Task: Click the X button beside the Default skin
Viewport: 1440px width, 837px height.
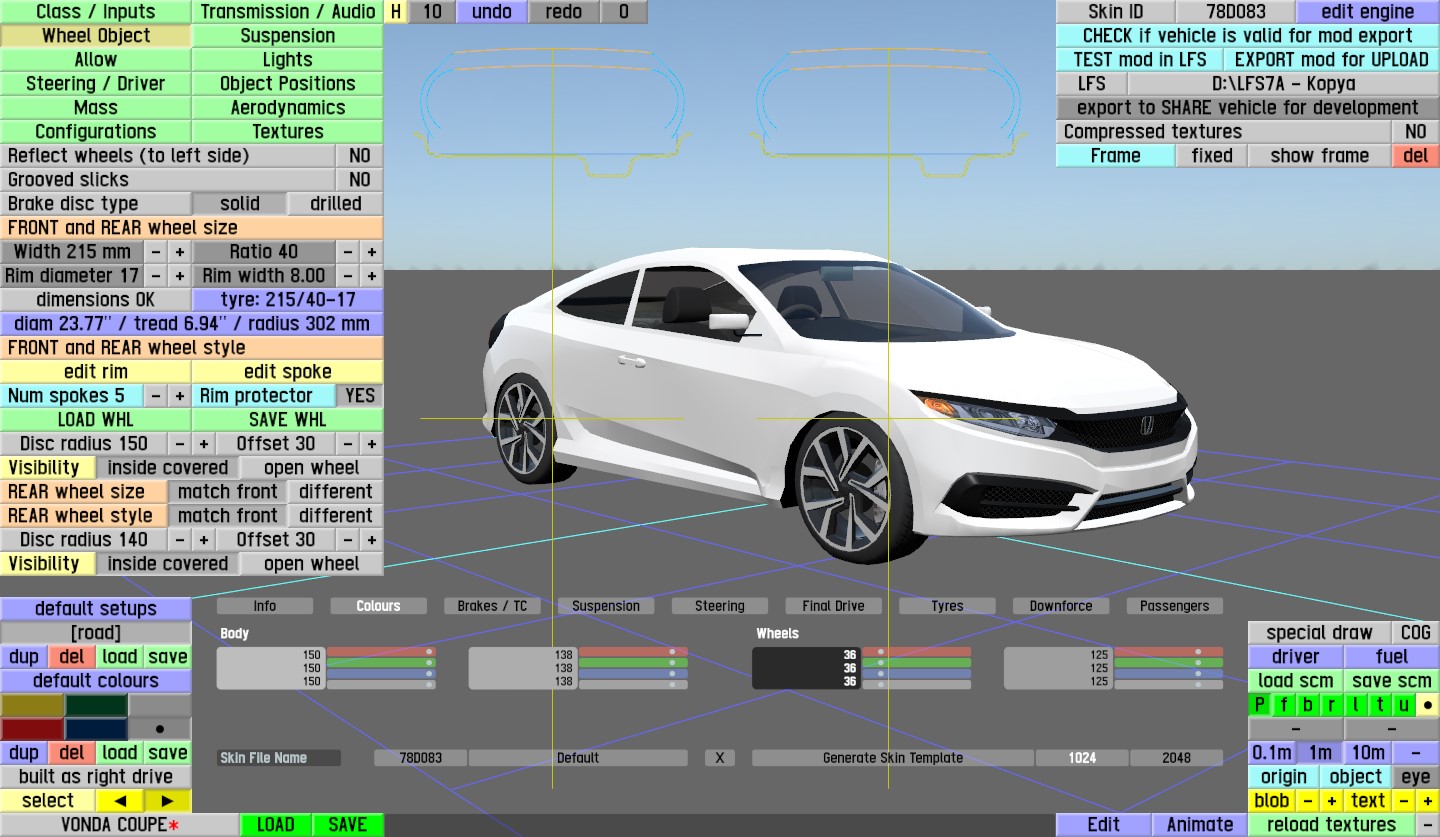Action: (719, 758)
